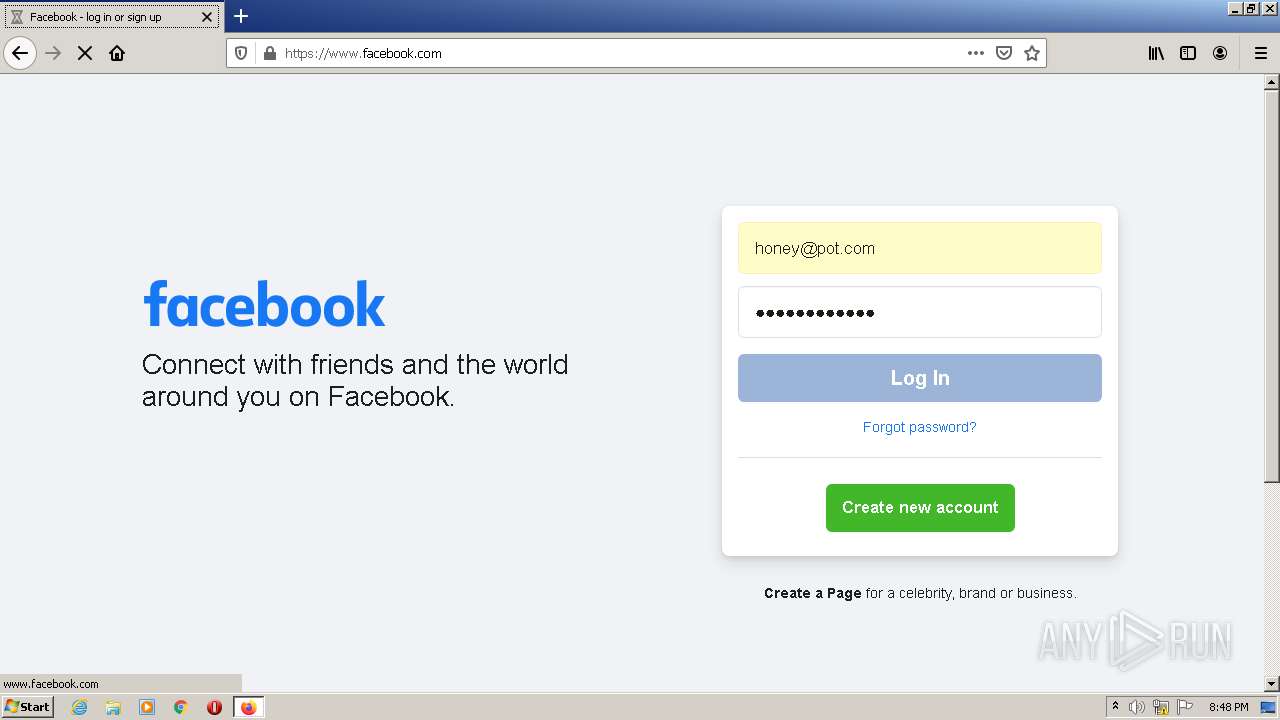Screen dimensions: 1280x720
Task: Click the facebook logo
Action: [264, 304]
